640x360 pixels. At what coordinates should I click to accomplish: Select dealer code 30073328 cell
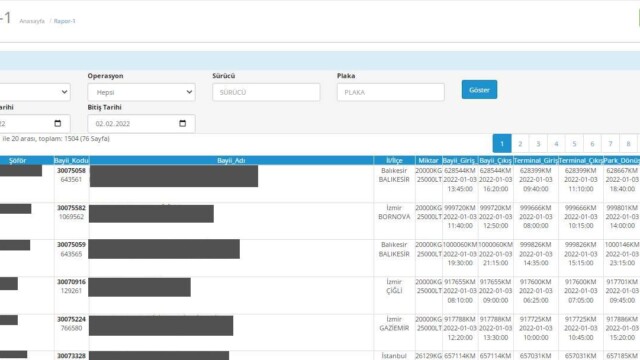coord(71,356)
